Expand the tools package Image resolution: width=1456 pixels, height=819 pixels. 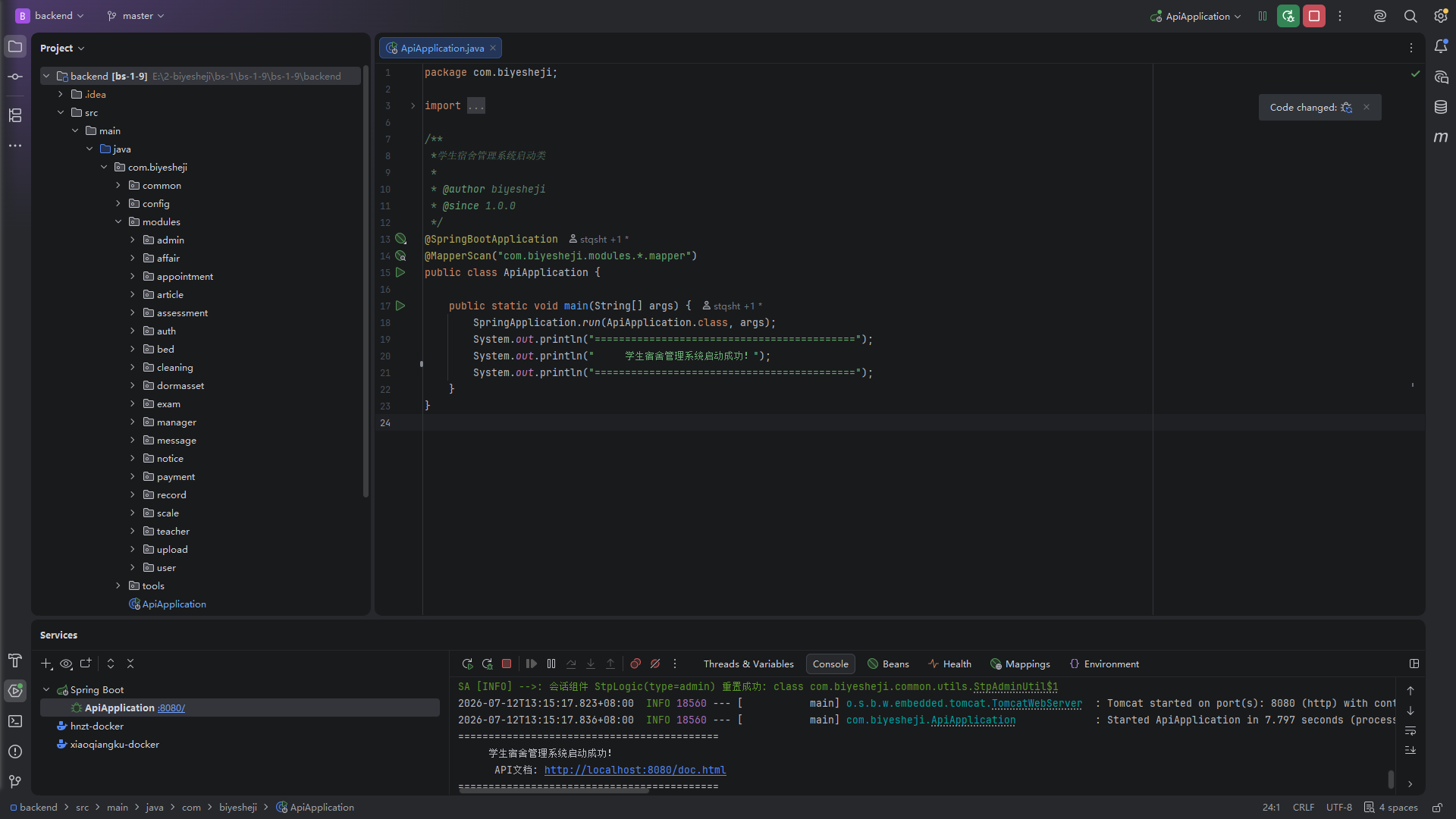pos(118,585)
